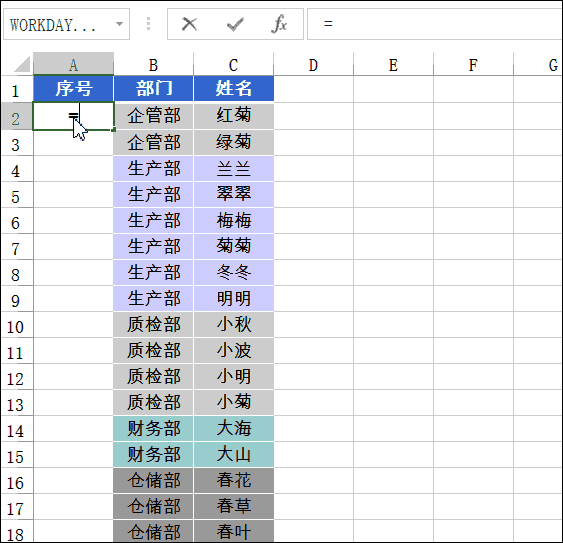
Task: Click the fill handle of cell A2
Action: (x=113, y=129)
